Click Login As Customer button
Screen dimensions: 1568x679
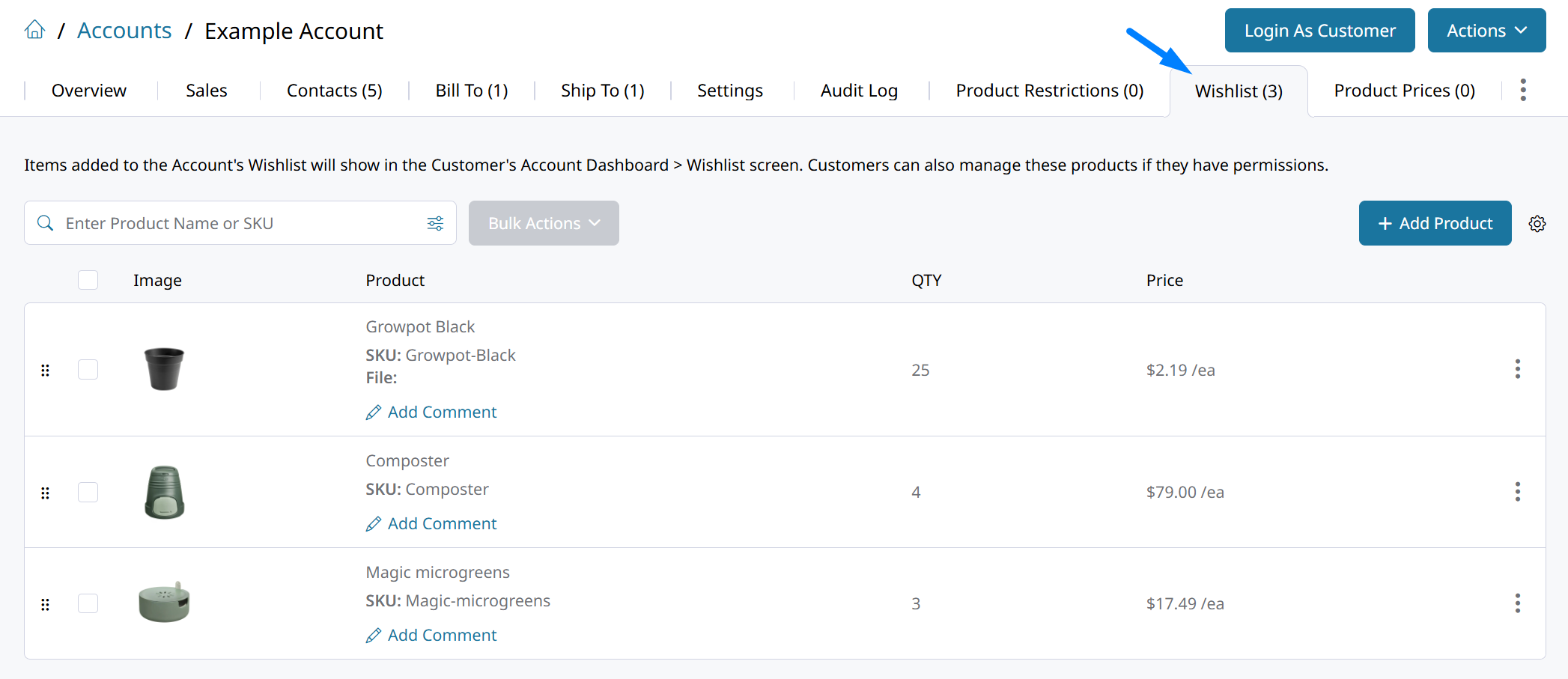pyautogui.click(x=1320, y=31)
